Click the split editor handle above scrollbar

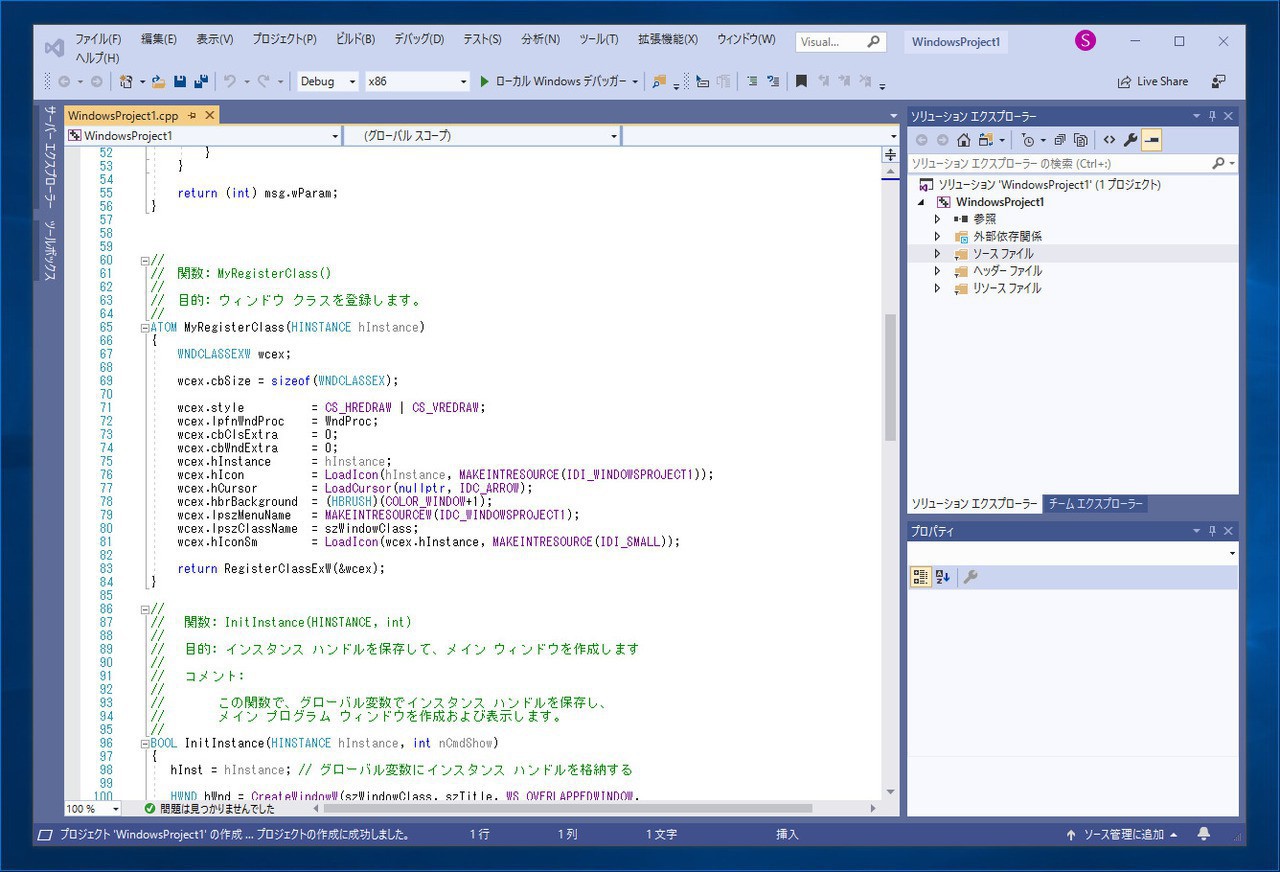pyautogui.click(x=890, y=155)
